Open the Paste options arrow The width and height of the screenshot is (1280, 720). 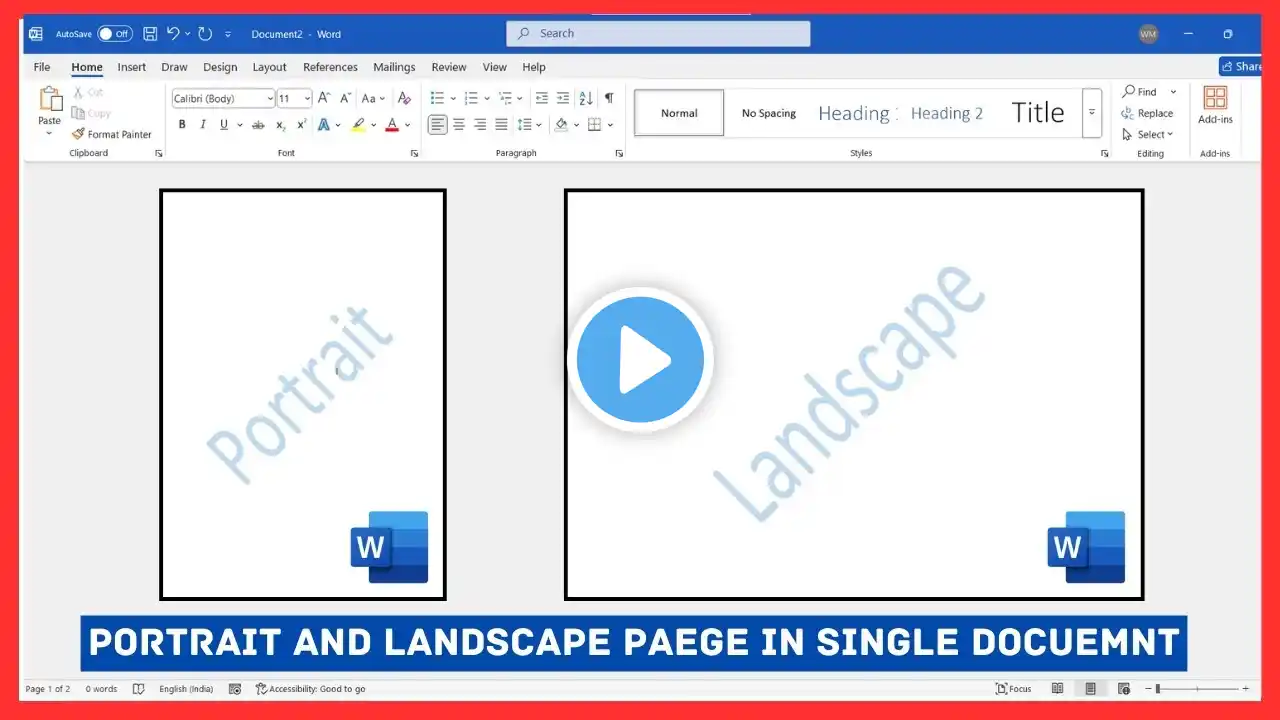point(50,132)
